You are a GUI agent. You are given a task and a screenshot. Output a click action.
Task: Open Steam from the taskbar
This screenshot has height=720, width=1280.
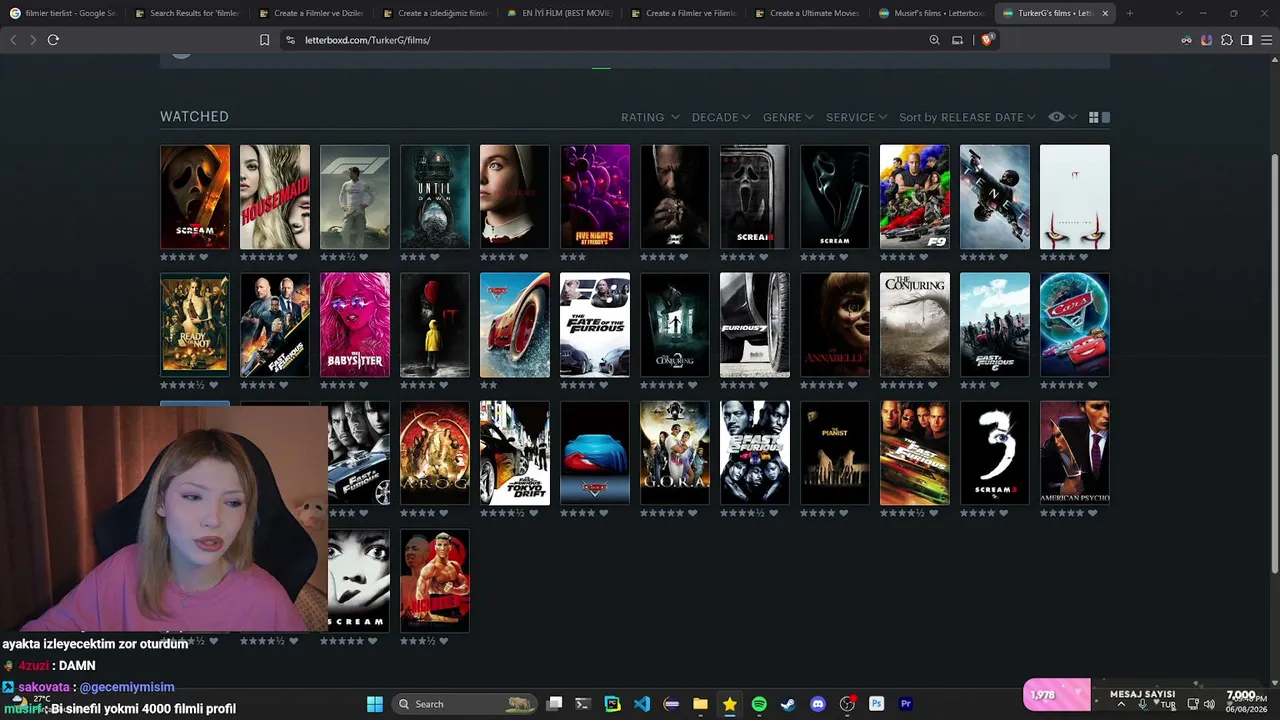coord(788,704)
